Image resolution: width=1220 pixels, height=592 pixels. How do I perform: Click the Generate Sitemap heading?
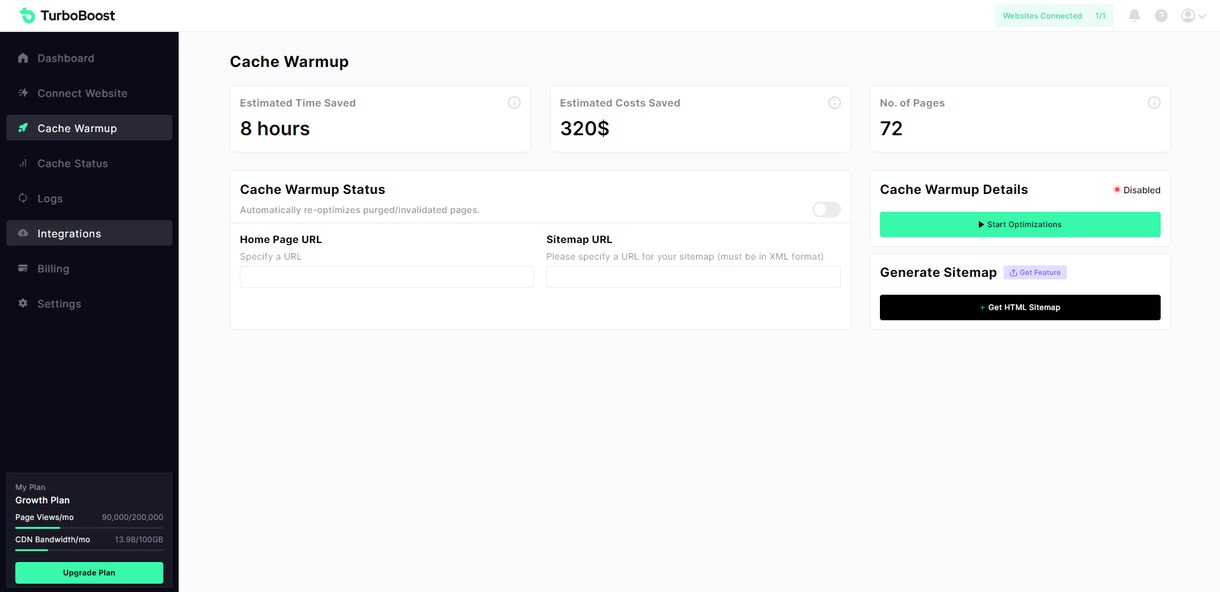pos(938,272)
